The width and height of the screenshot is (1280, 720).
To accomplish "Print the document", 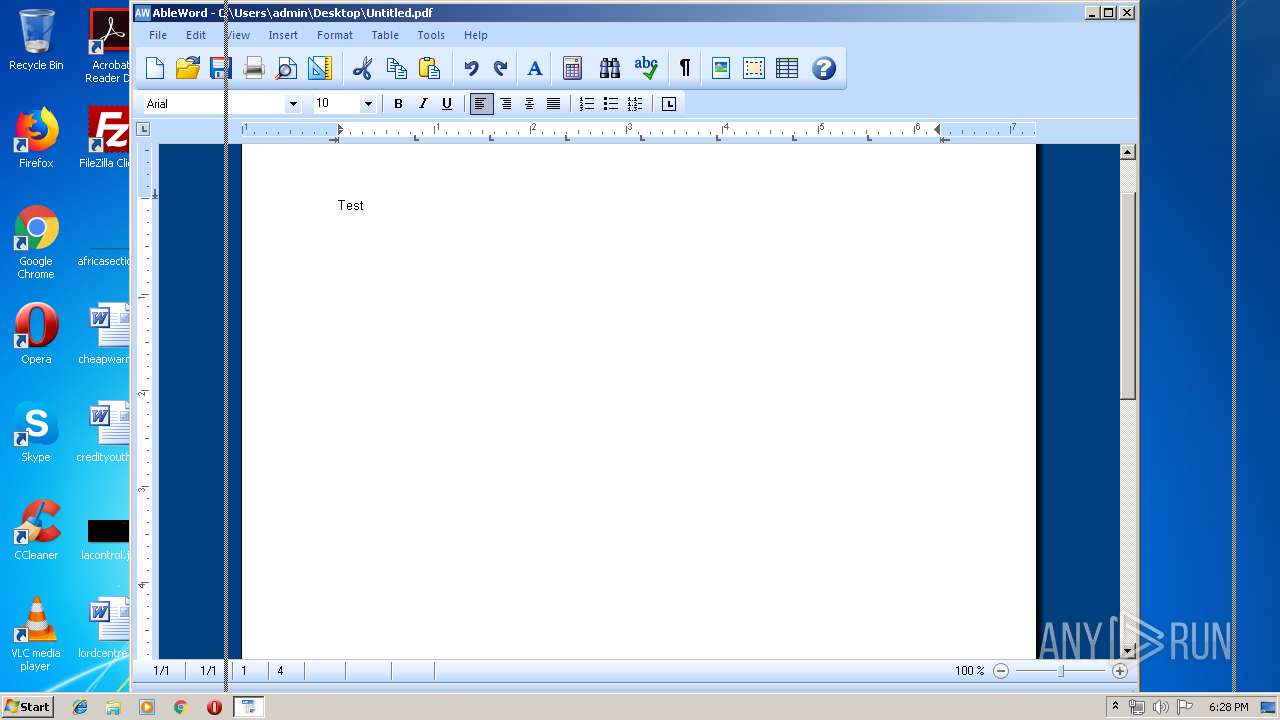I will [254, 68].
